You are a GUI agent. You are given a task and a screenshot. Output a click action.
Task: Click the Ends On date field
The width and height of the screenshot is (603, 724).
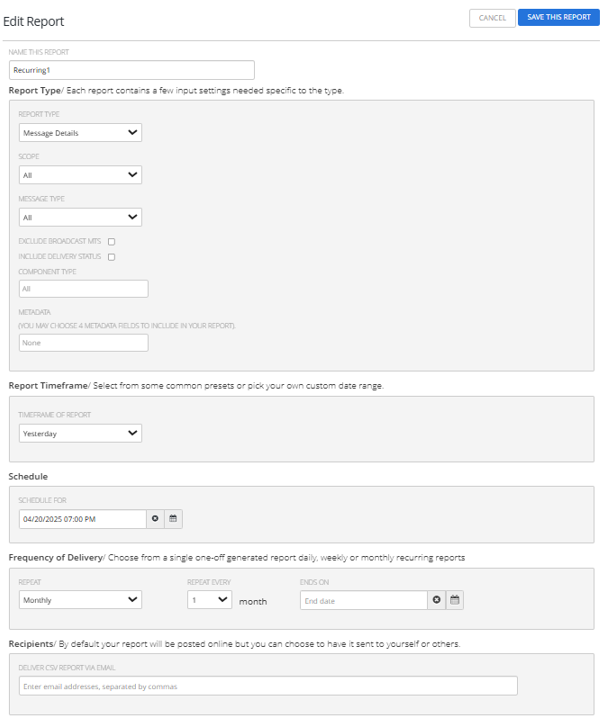[363, 600]
